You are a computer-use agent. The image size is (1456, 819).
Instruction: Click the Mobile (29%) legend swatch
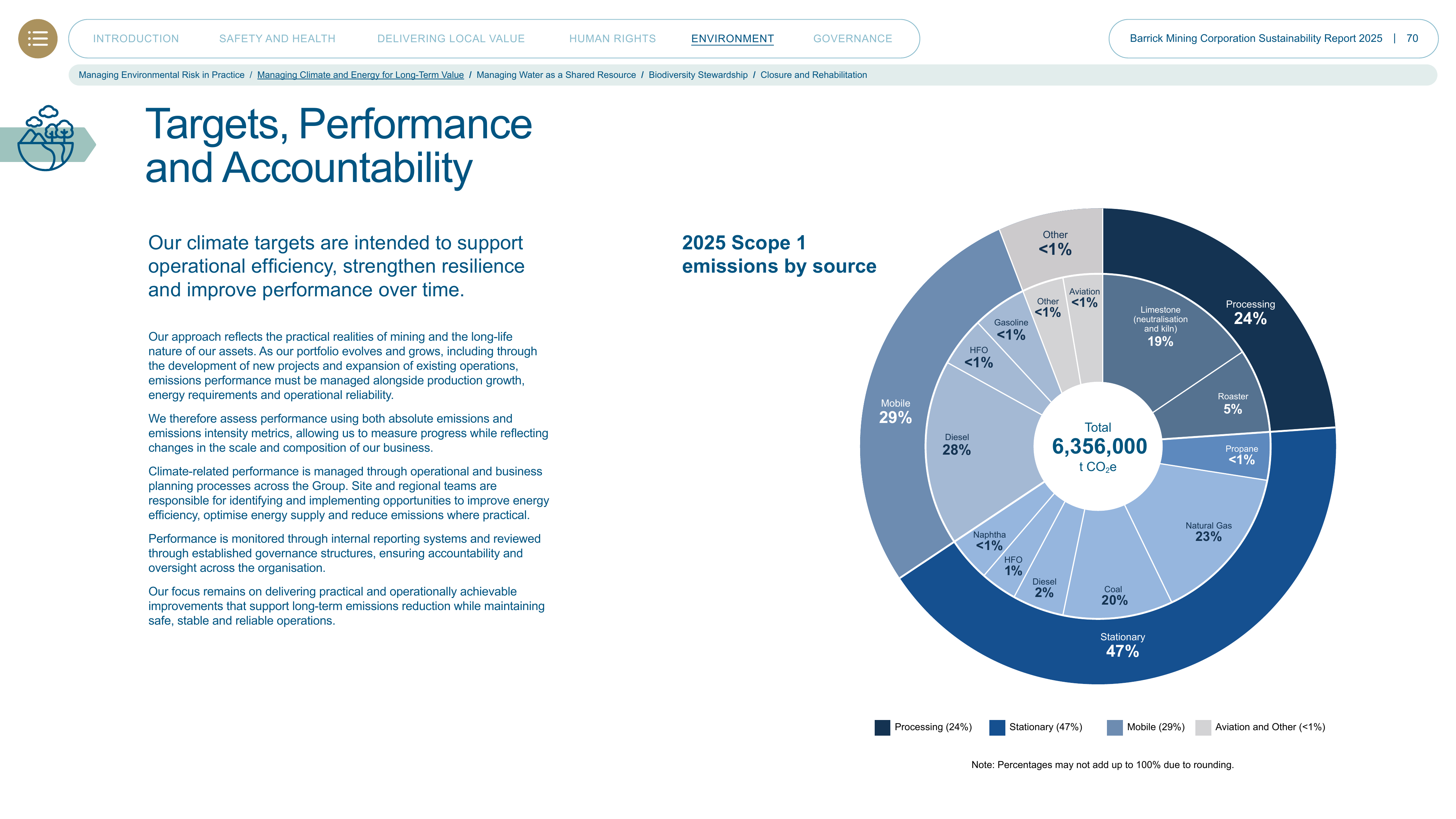pyautogui.click(x=1115, y=727)
